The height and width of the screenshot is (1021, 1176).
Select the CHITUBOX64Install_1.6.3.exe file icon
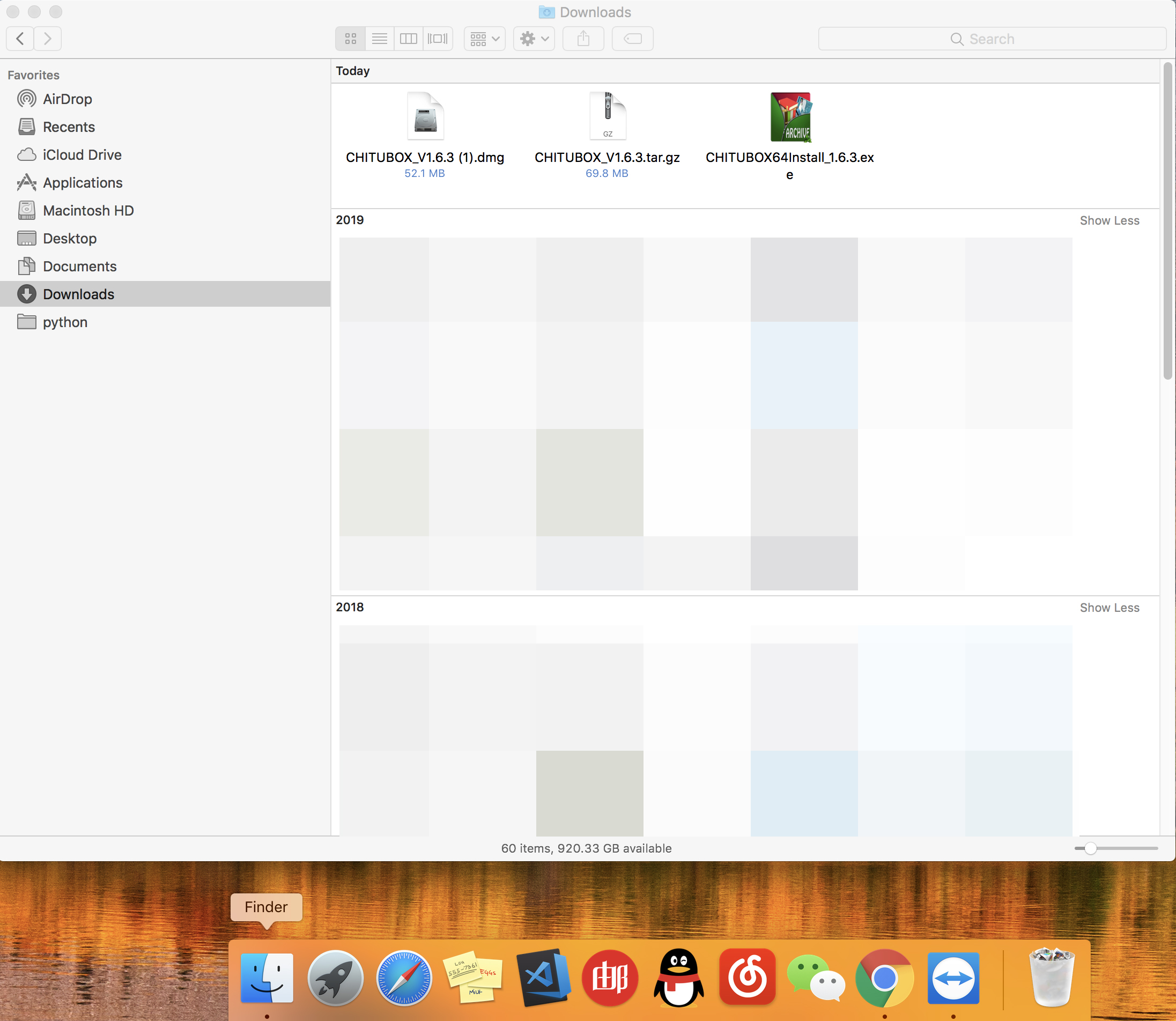[x=790, y=117]
